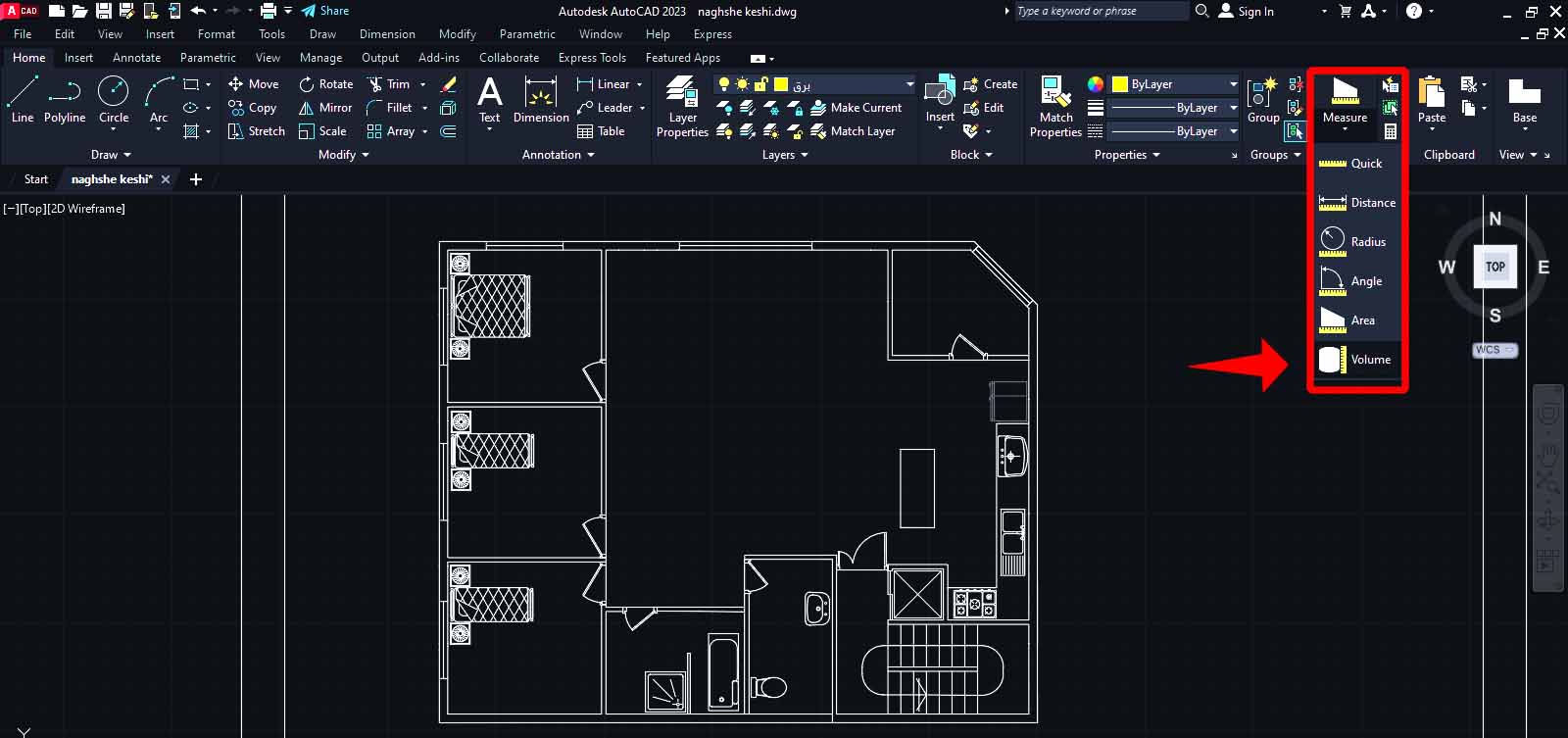The width and height of the screenshot is (1568, 738).
Task: Open Layer Properties panel
Action: click(x=682, y=107)
